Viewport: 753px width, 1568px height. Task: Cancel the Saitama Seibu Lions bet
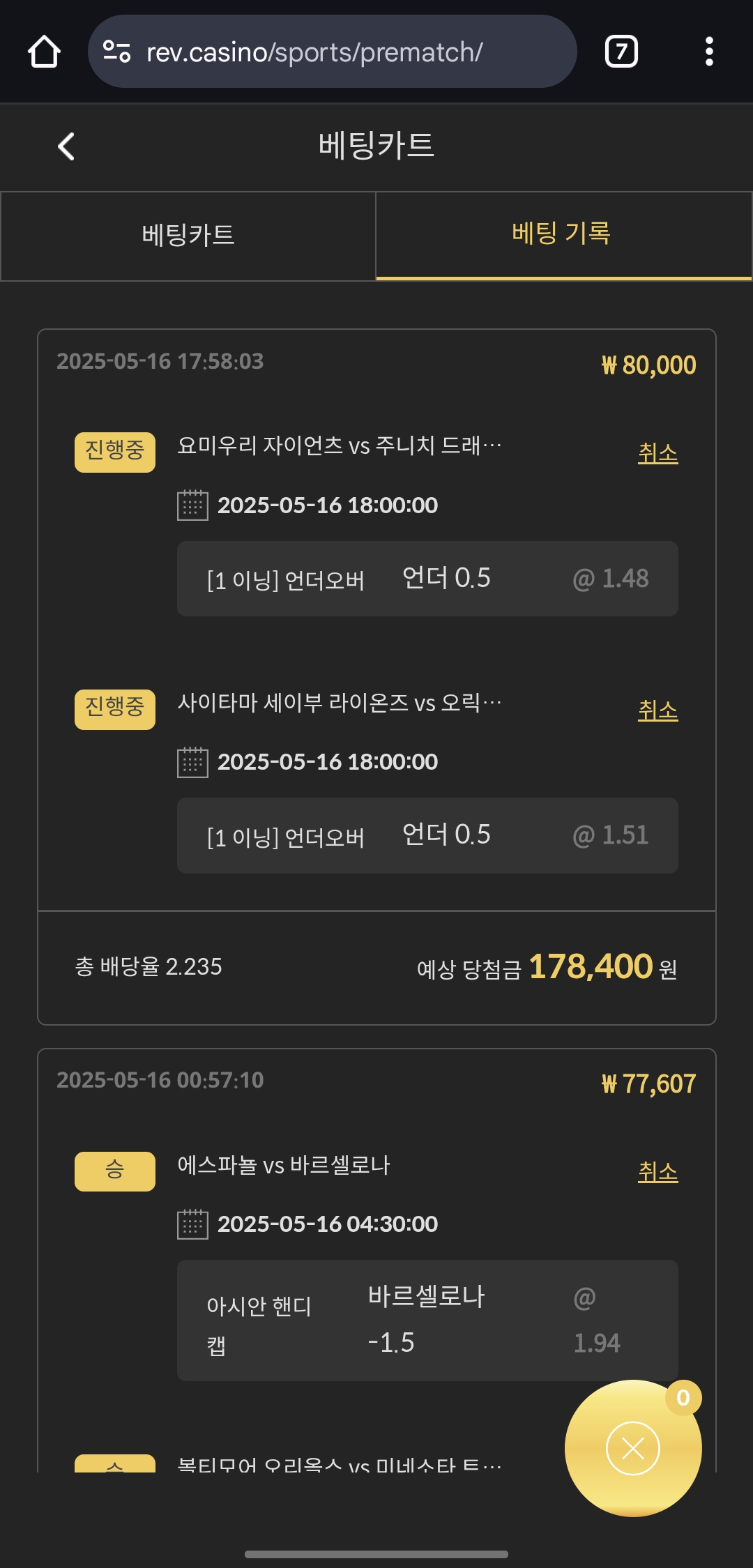click(x=657, y=710)
